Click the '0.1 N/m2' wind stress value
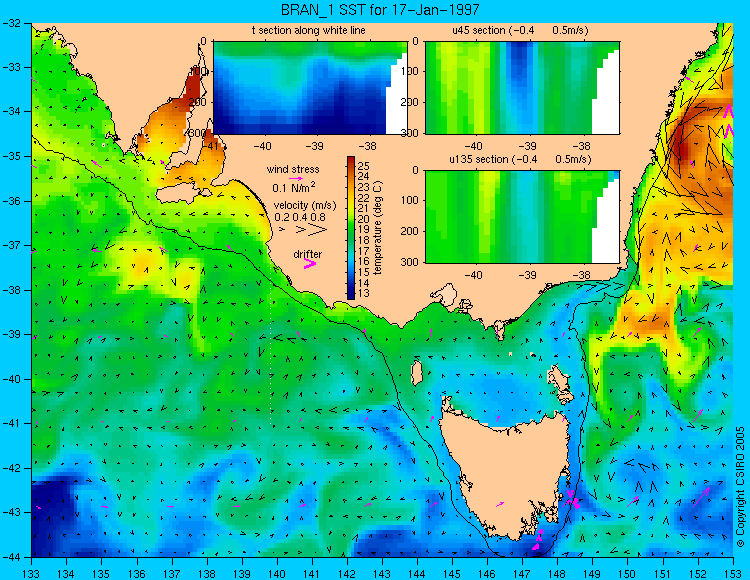The height and width of the screenshot is (580, 750). (x=294, y=187)
